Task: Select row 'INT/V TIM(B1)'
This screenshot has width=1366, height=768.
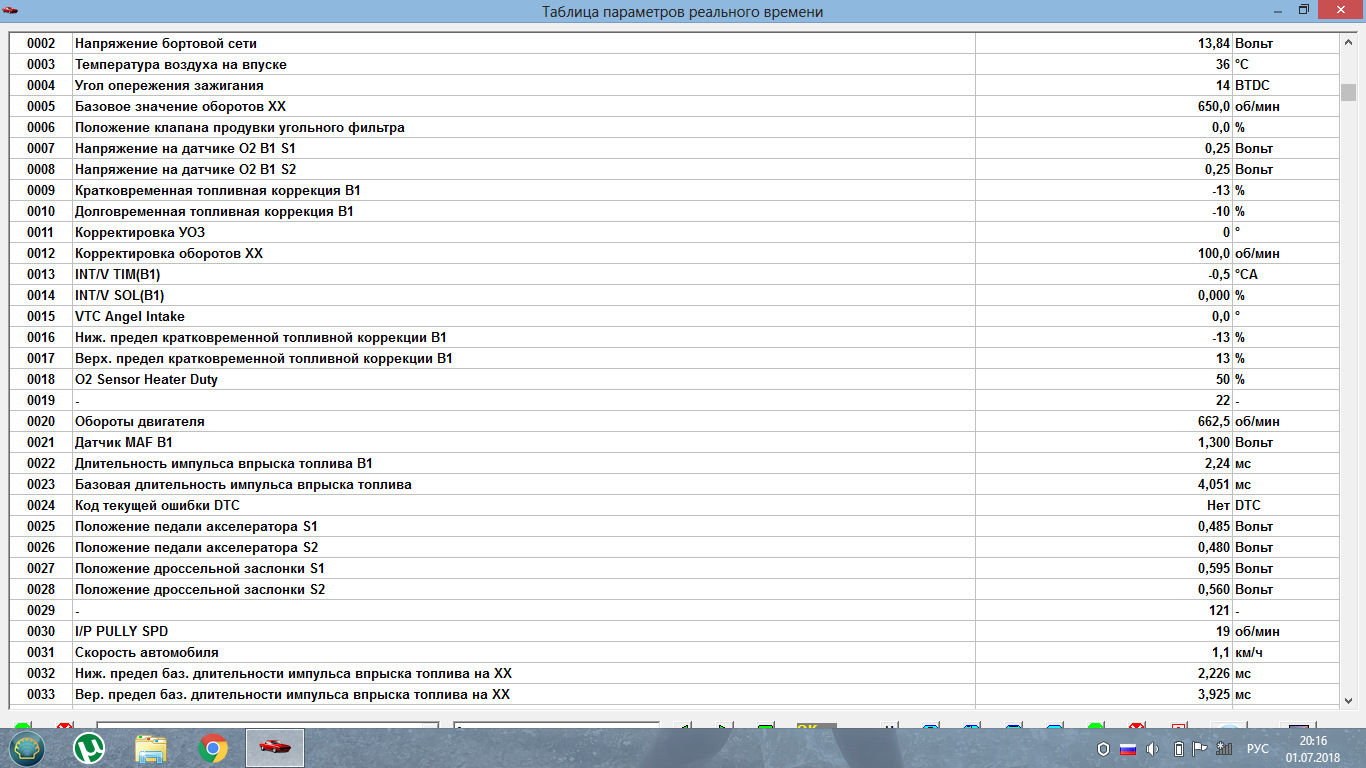Action: [x=674, y=275]
